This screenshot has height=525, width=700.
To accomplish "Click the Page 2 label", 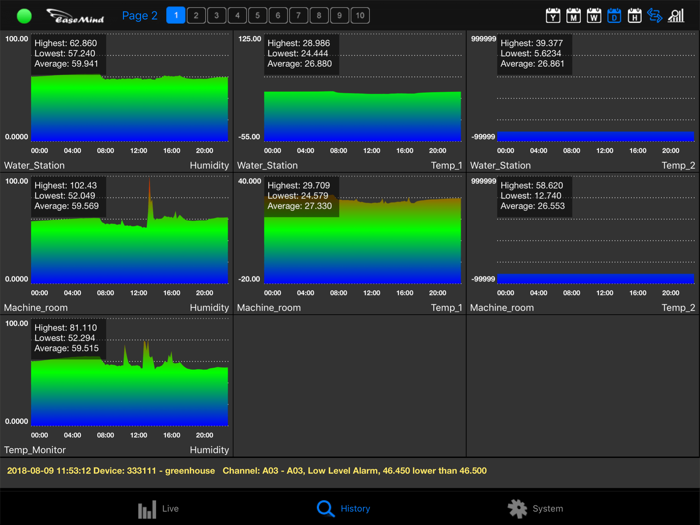I will 140,16.
